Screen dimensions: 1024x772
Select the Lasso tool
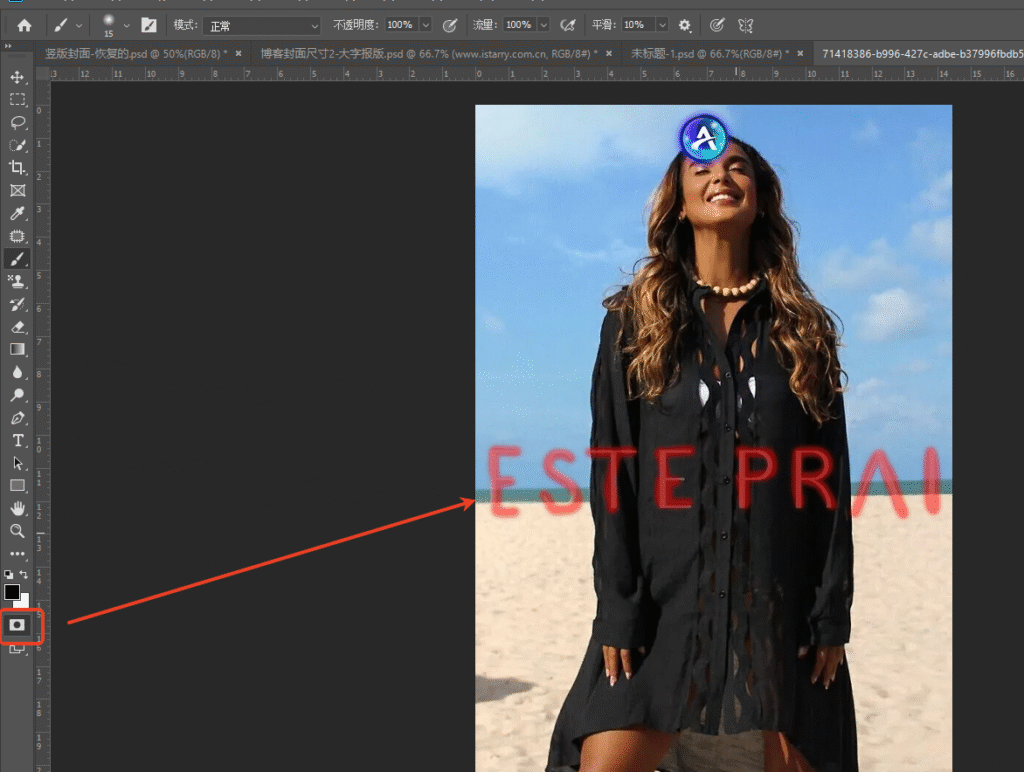click(17, 122)
